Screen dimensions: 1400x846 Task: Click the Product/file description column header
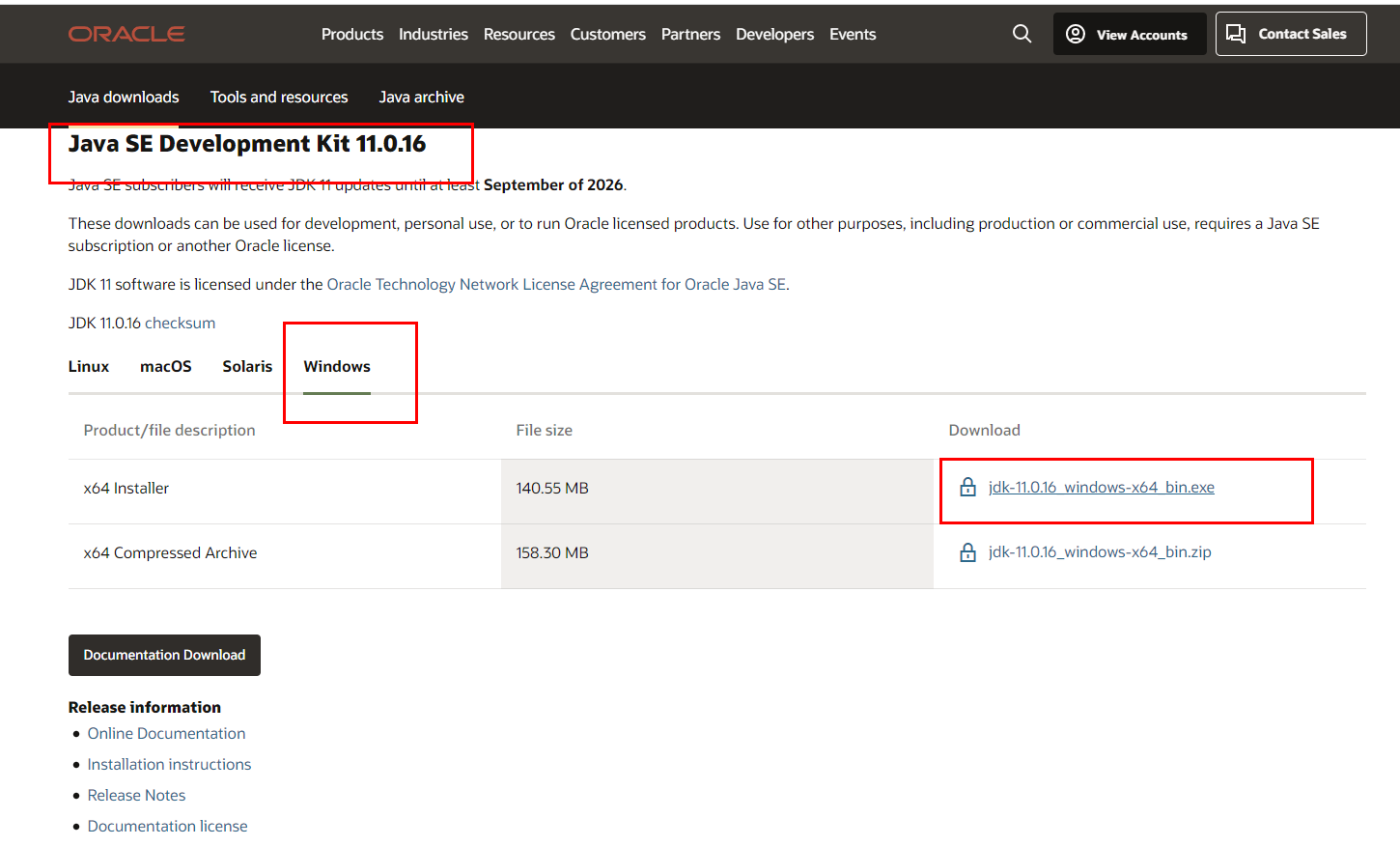(169, 430)
